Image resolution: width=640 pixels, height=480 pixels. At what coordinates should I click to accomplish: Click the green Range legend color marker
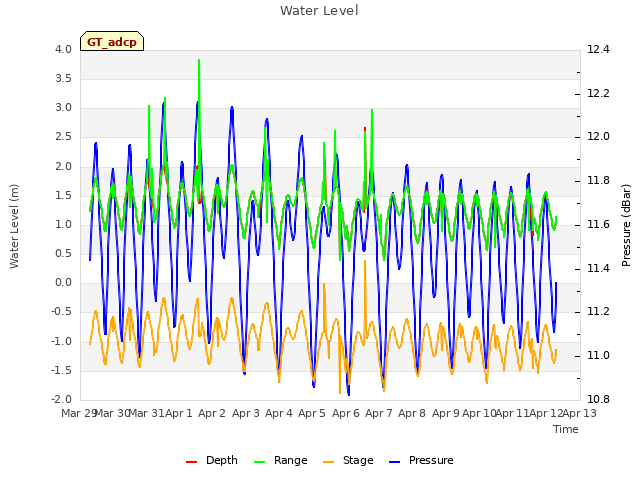[x=260, y=462]
